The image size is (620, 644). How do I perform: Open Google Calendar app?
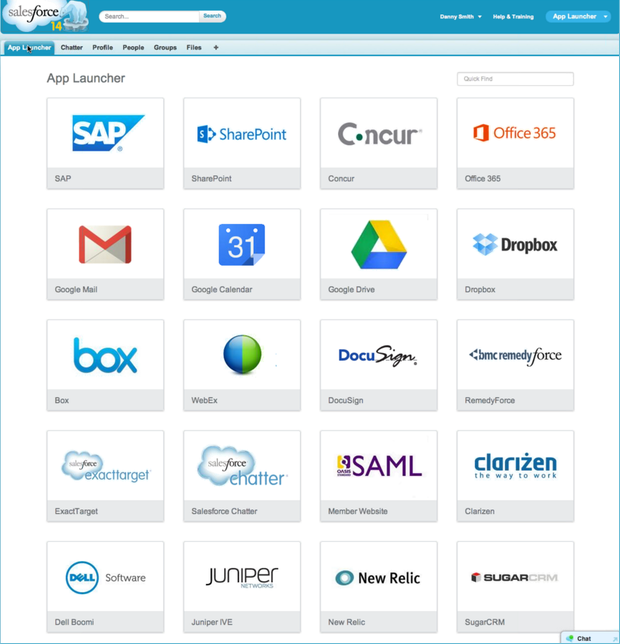242,254
